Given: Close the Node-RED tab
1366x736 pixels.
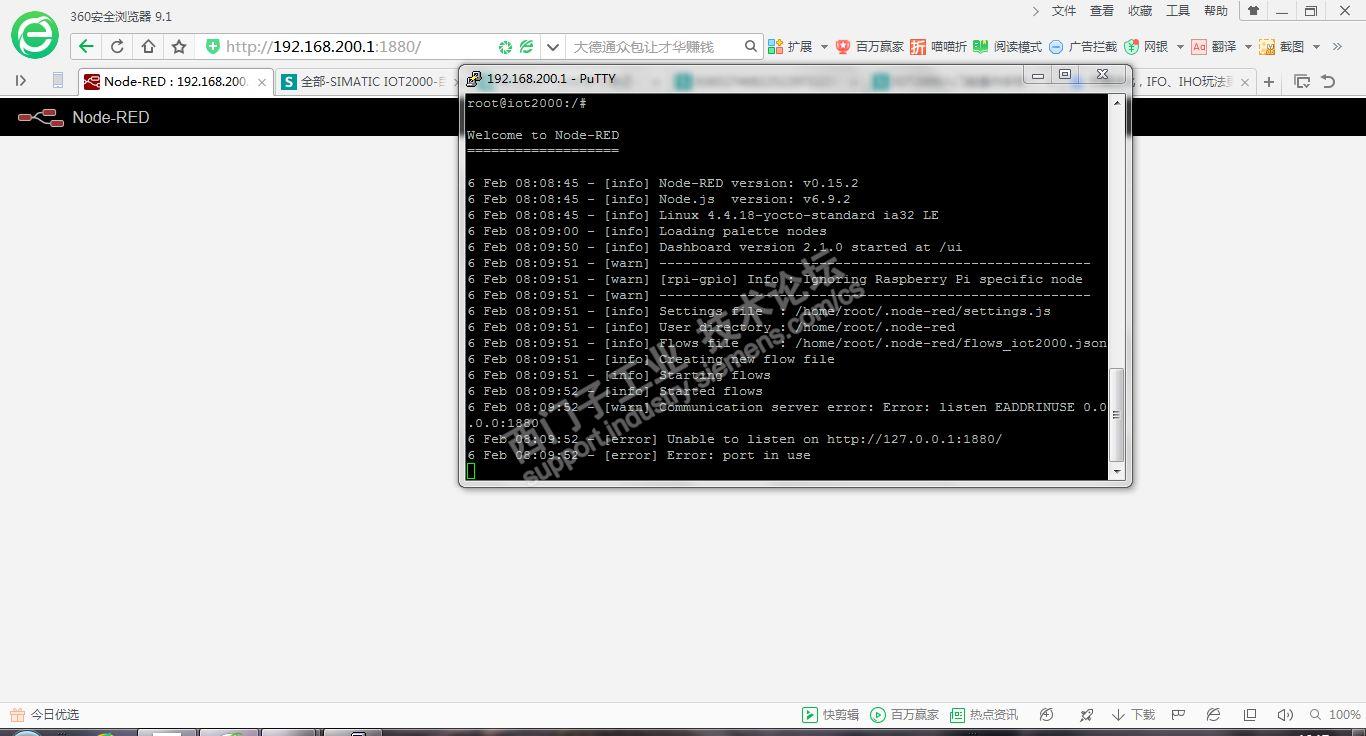Looking at the screenshot, I should click(262, 83).
